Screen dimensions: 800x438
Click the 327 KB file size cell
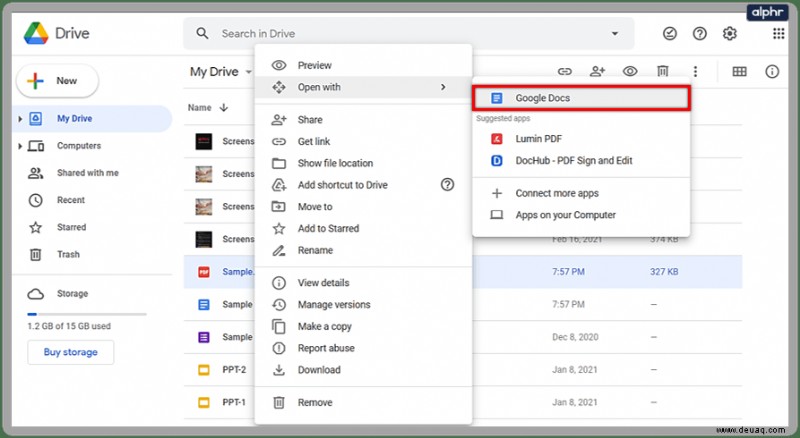(664, 272)
